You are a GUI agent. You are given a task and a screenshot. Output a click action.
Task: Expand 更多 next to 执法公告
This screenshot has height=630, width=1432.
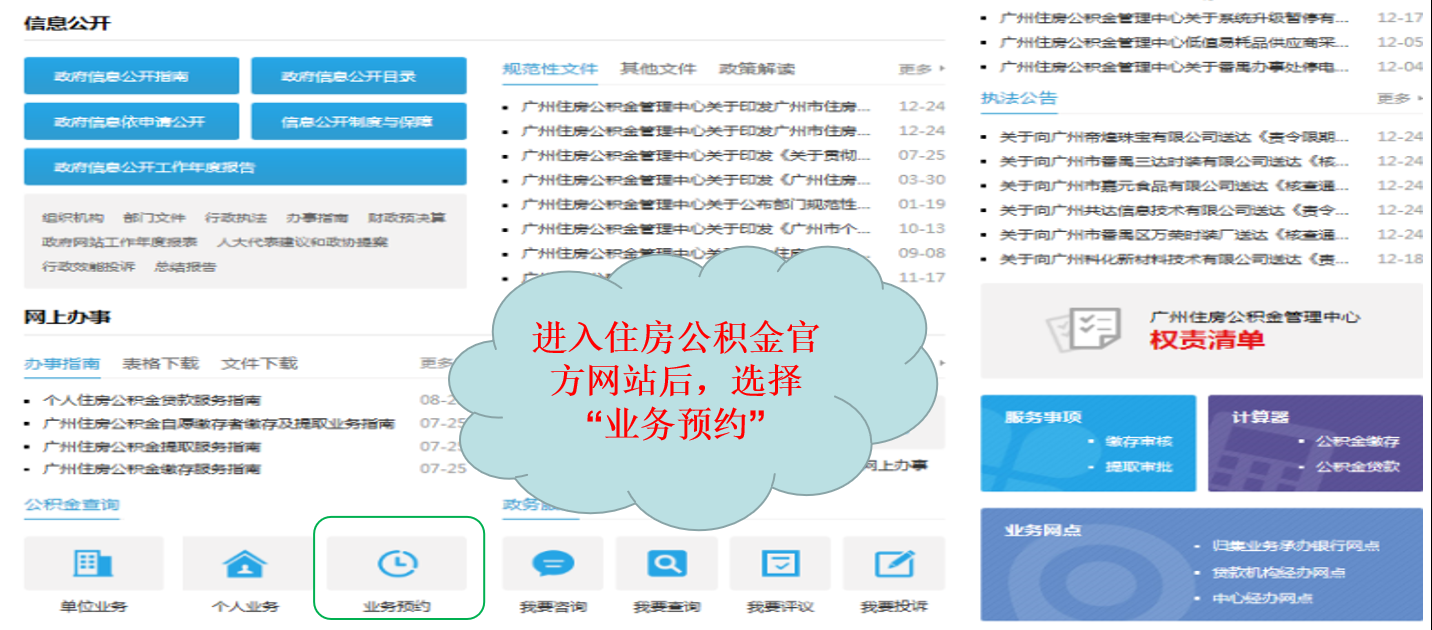[x=1399, y=98]
